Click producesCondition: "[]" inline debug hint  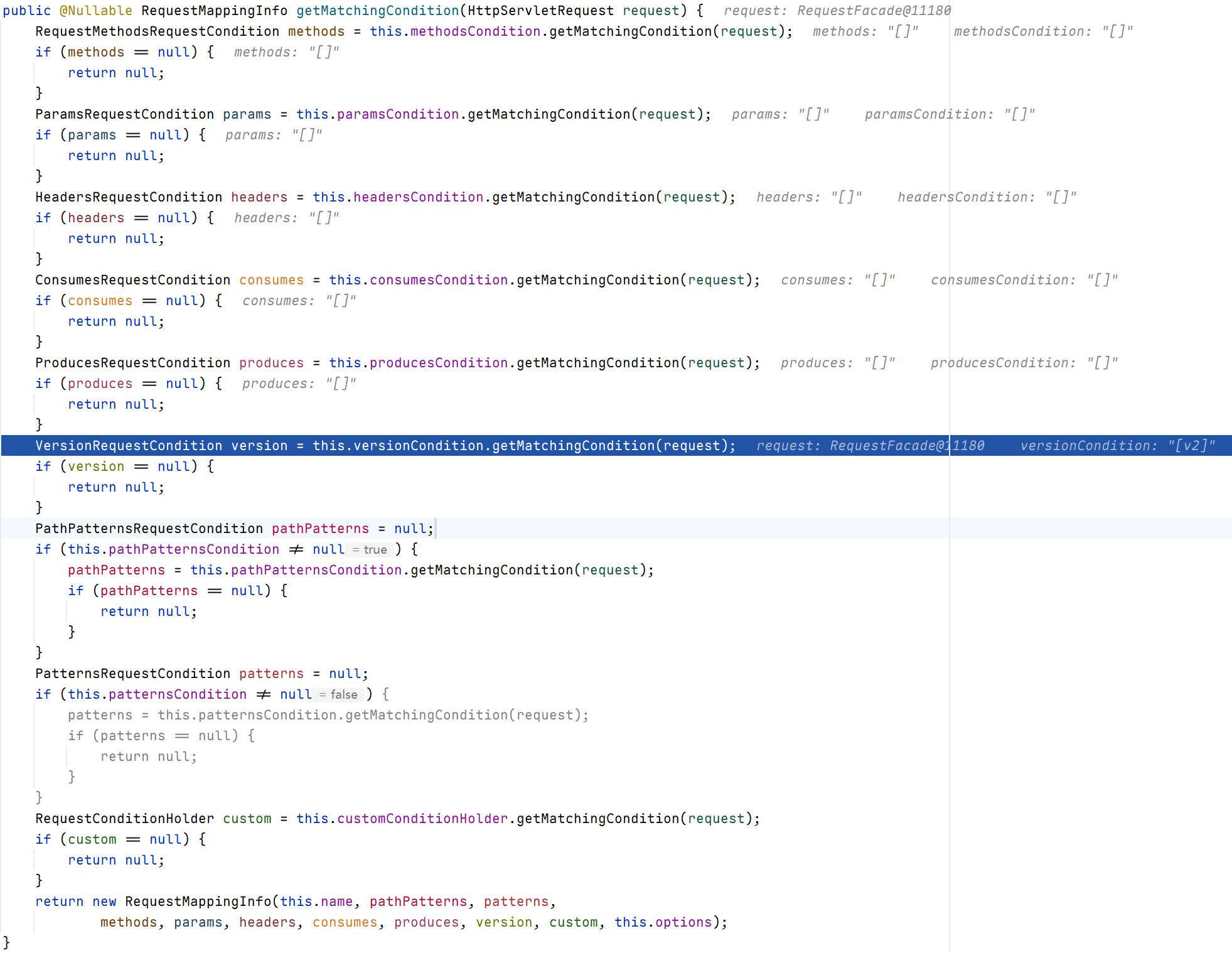pos(1024,363)
